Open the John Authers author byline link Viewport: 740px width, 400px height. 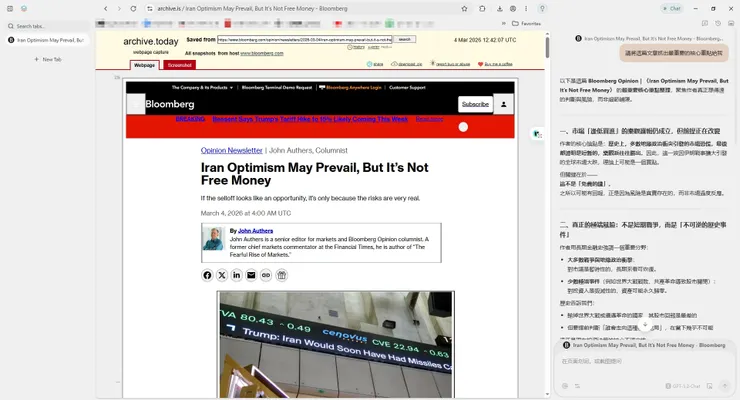point(255,231)
